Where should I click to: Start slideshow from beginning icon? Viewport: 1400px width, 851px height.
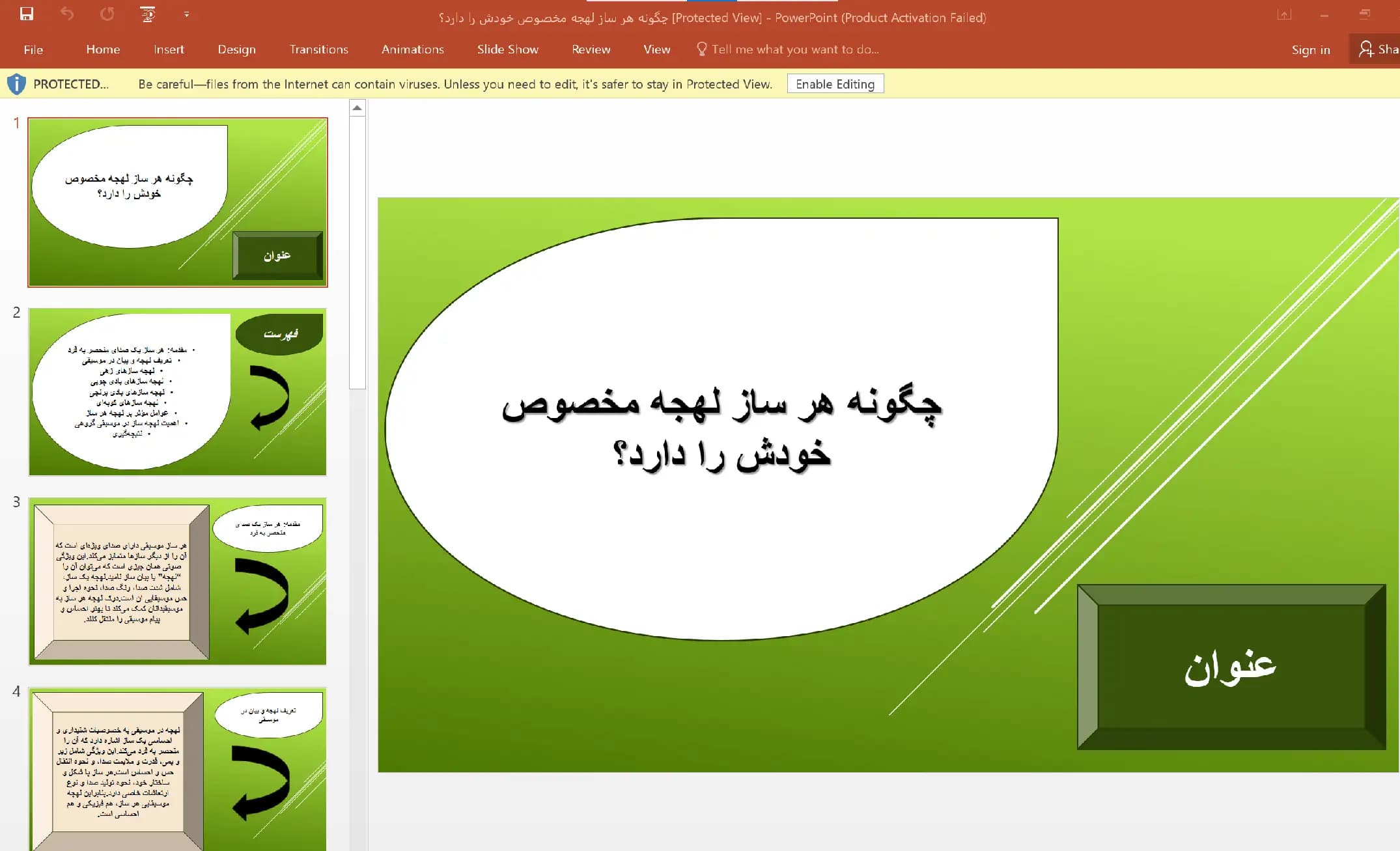[x=148, y=14]
